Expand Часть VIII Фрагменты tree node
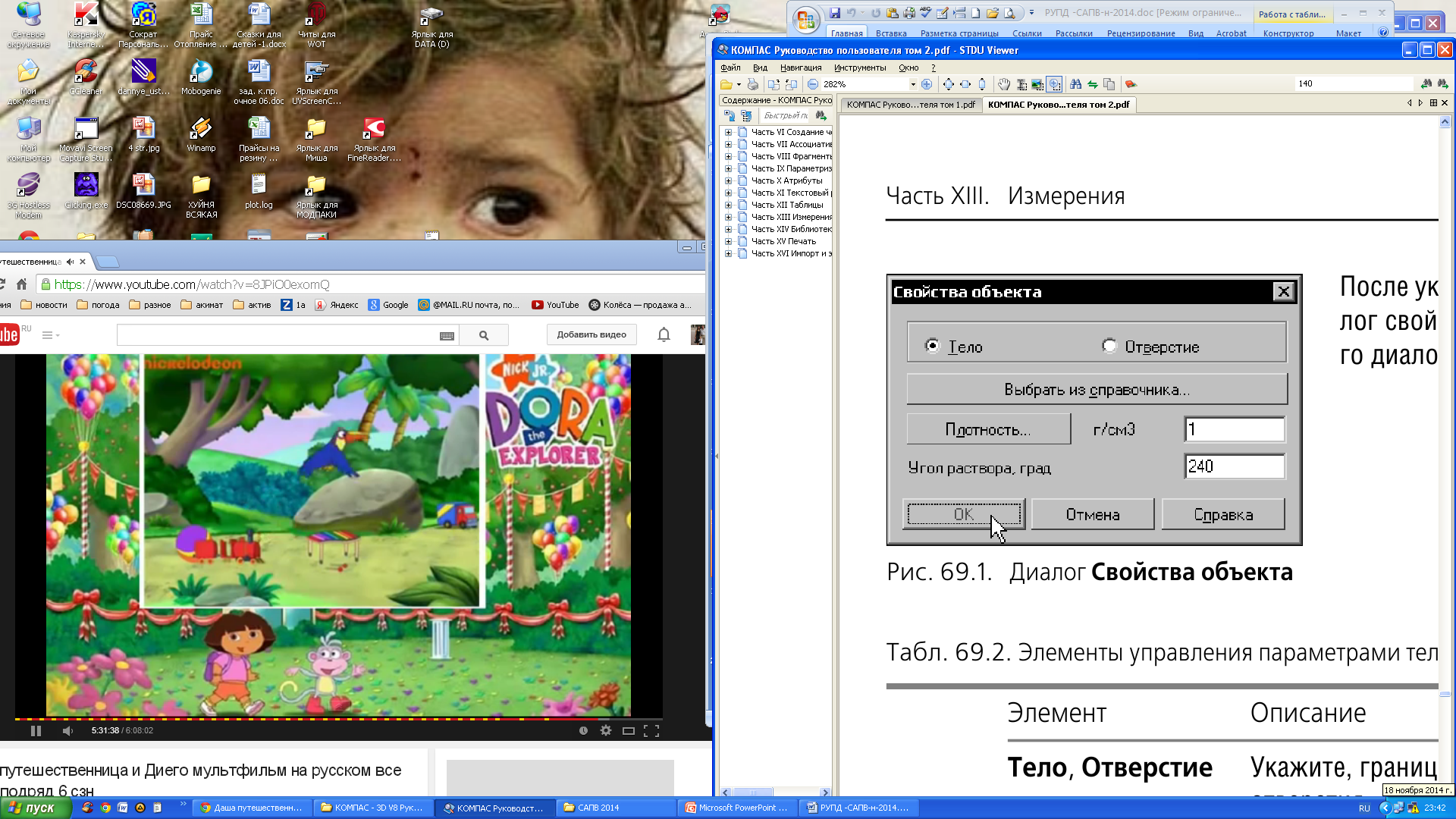 tap(728, 156)
